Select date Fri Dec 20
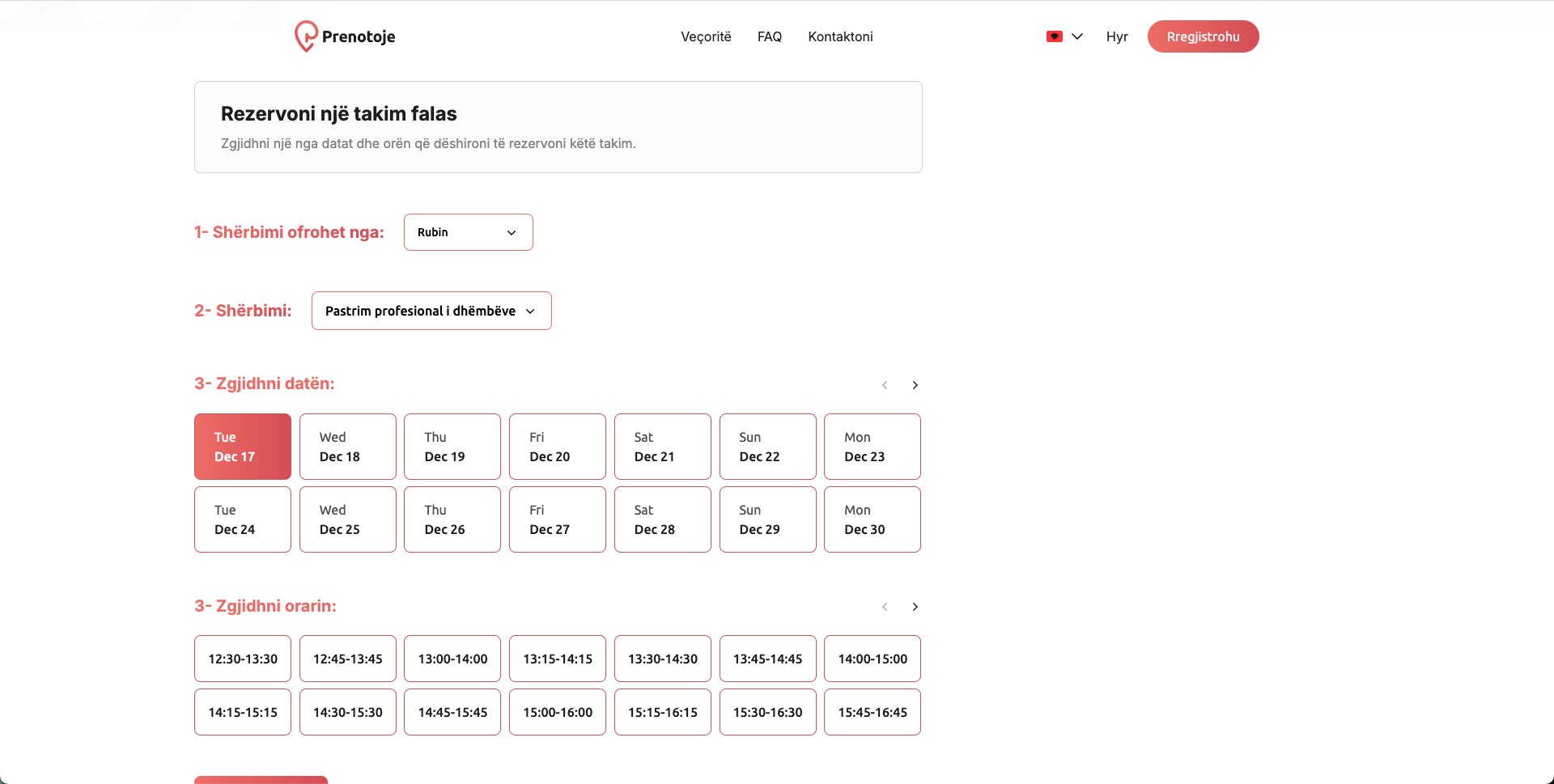Screen dimensions: 1554x784 coord(558,447)
